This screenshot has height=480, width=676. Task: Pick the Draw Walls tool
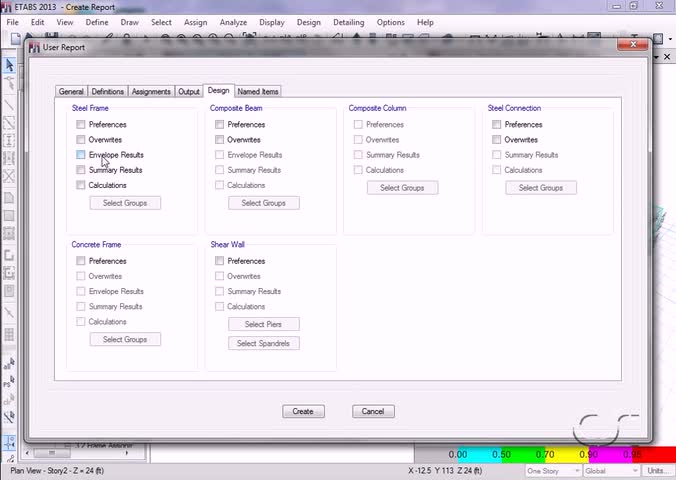coord(9,255)
